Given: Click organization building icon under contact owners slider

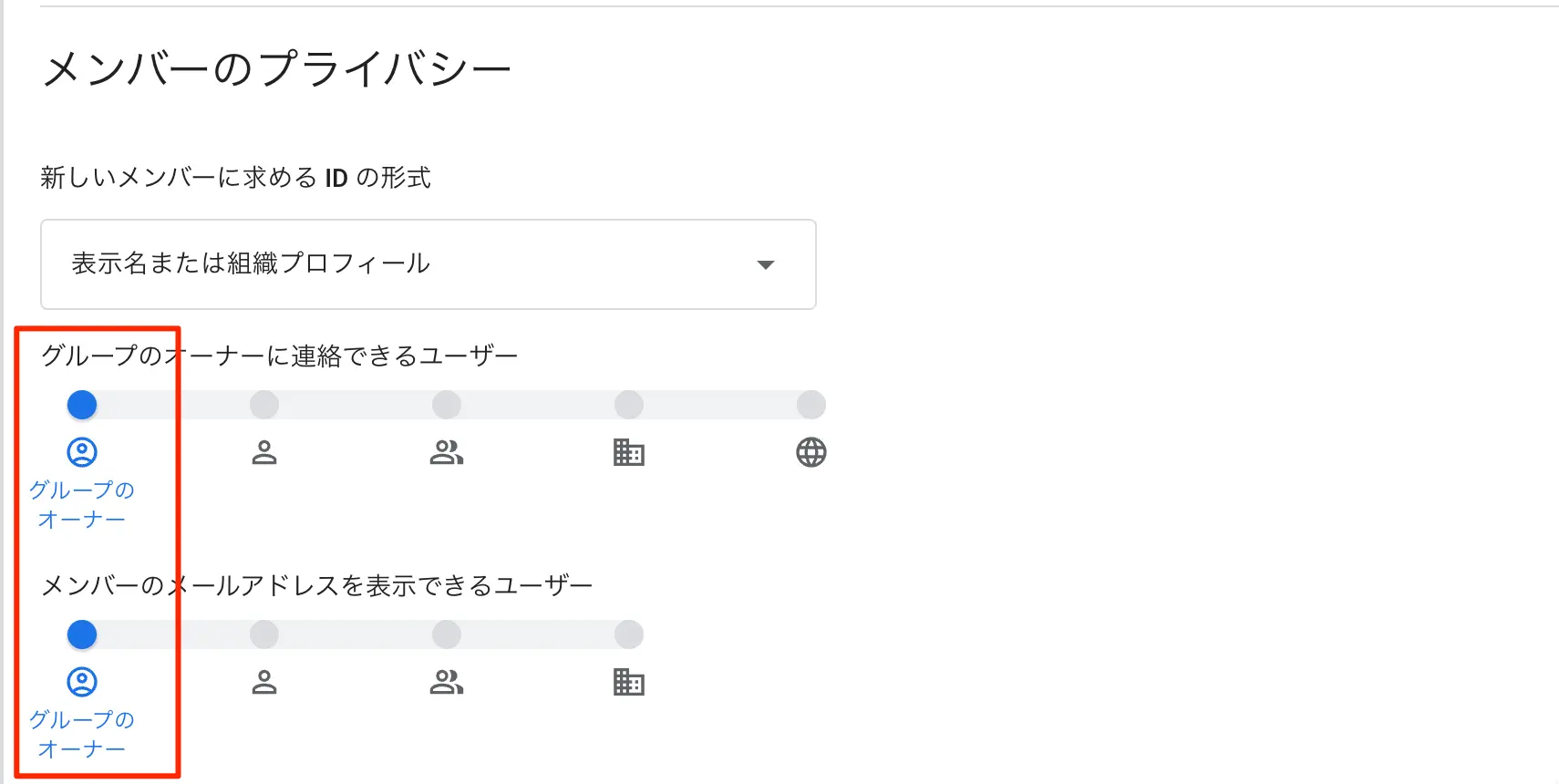Looking at the screenshot, I should (x=629, y=452).
